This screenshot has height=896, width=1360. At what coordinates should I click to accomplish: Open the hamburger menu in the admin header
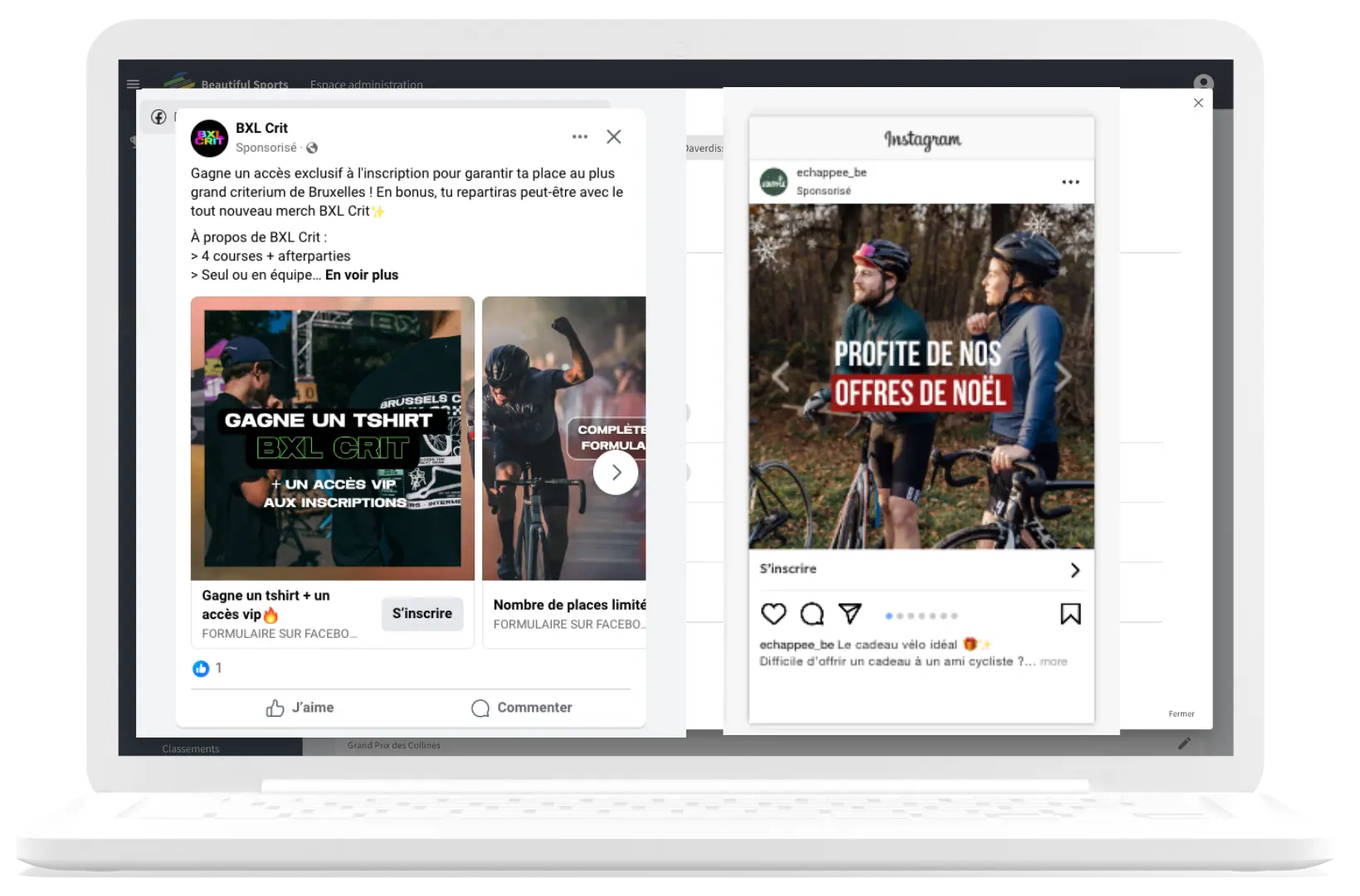pyautogui.click(x=133, y=84)
